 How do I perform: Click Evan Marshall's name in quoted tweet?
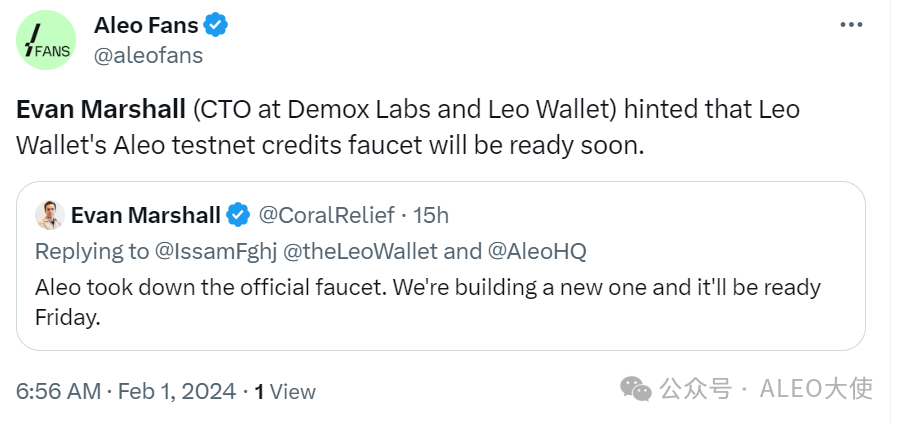pos(146,214)
